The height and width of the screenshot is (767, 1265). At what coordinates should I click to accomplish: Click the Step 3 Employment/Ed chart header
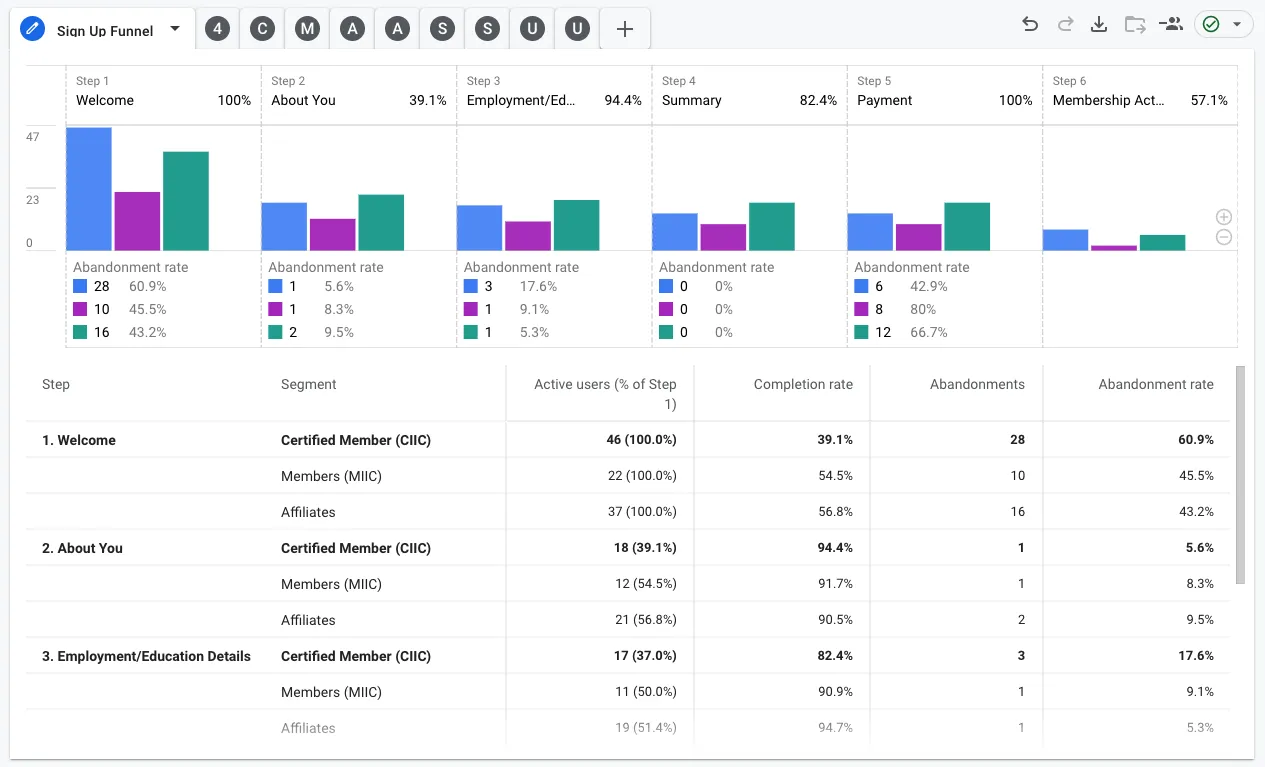coord(554,91)
